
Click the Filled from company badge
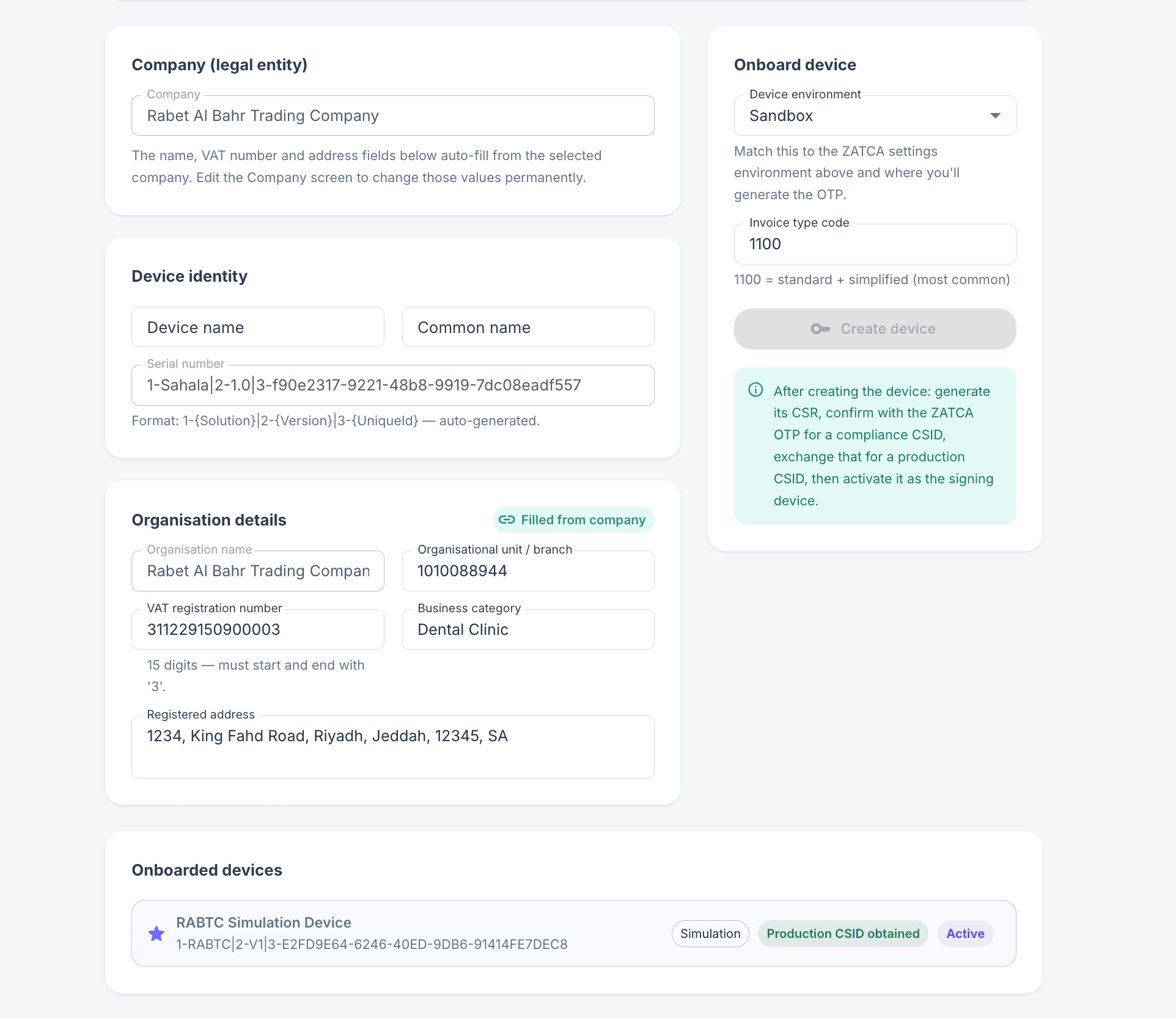[573, 519]
